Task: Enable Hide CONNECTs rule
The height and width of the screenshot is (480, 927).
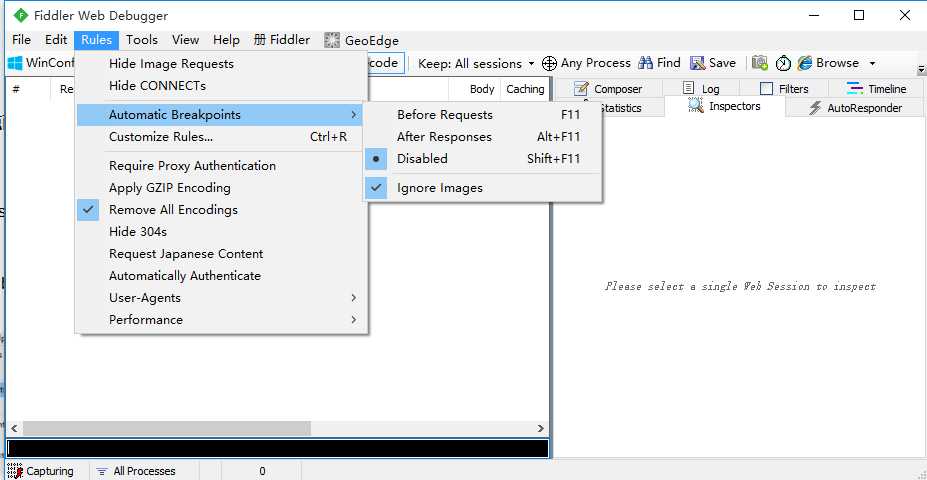Action: click(219, 86)
